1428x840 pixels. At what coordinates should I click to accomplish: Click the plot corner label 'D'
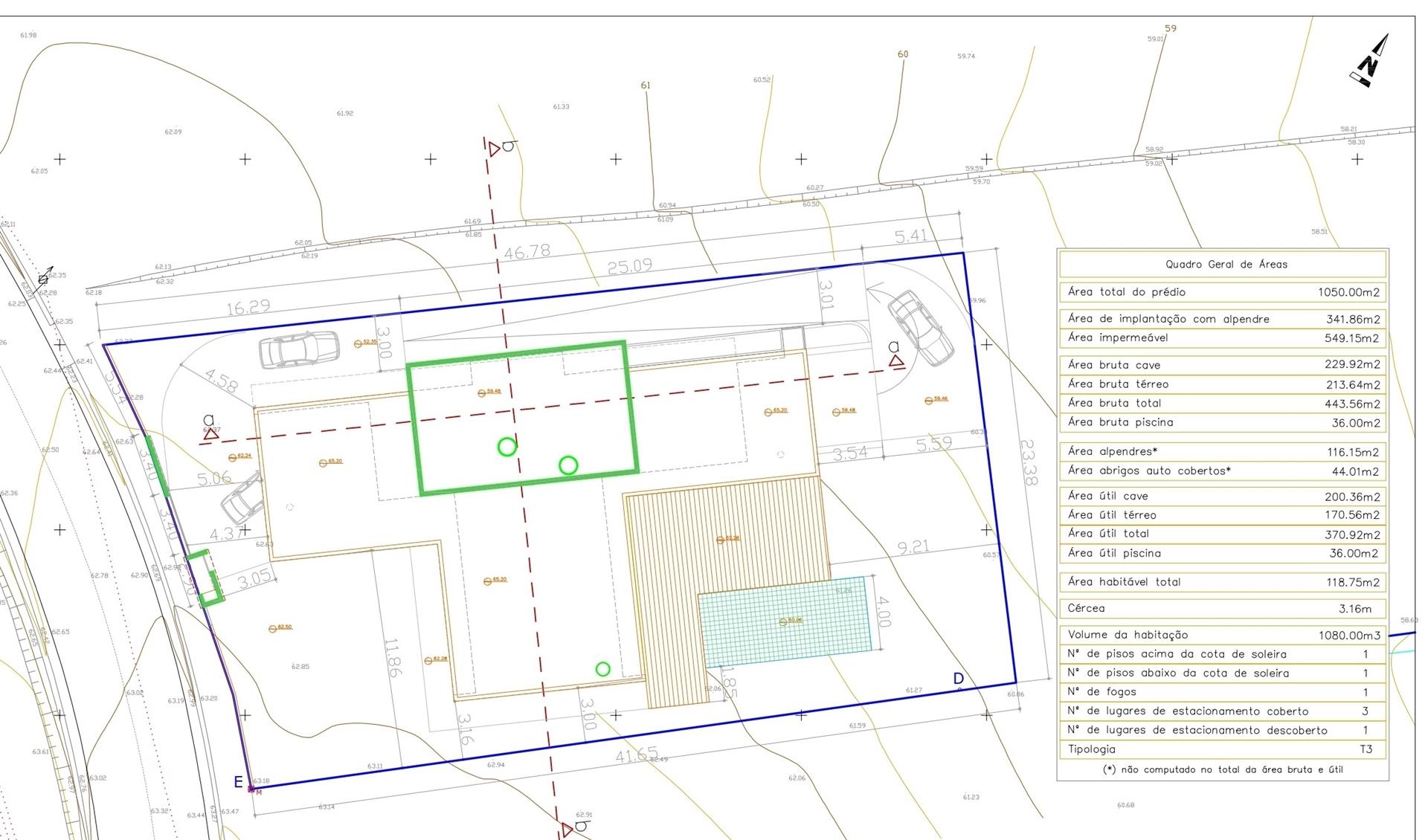point(958,679)
